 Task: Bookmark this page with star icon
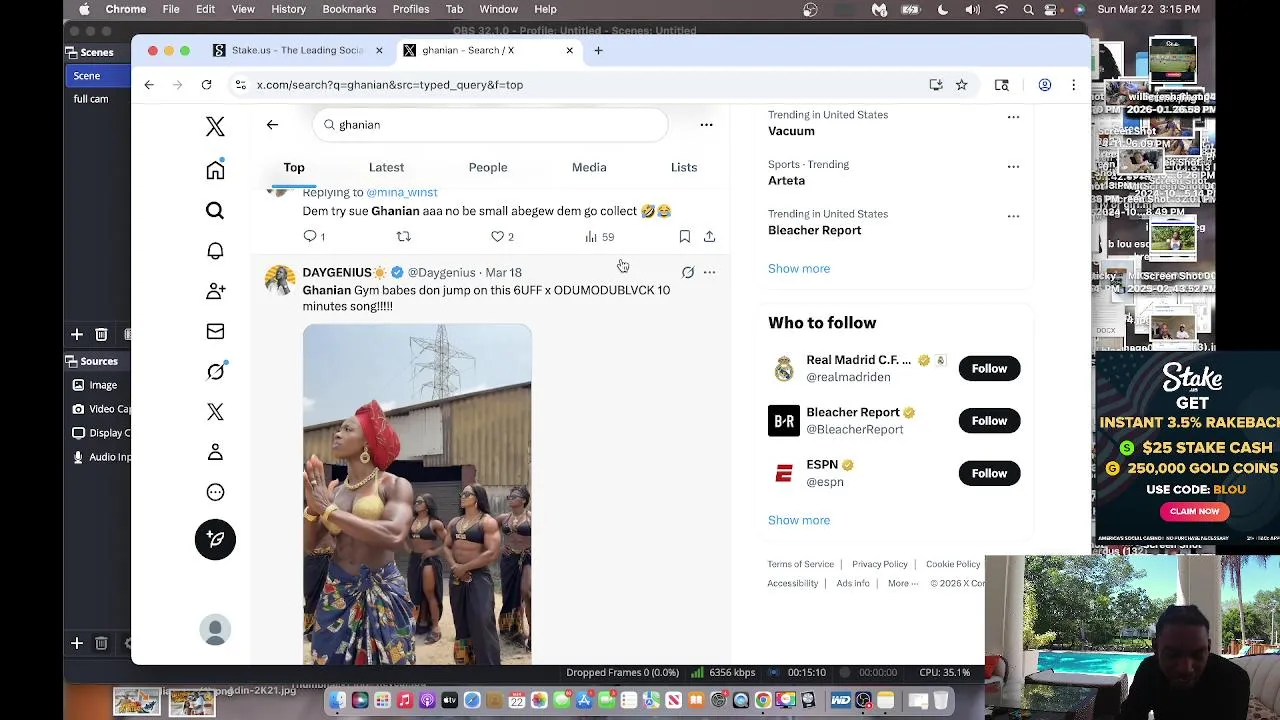coord(961,85)
